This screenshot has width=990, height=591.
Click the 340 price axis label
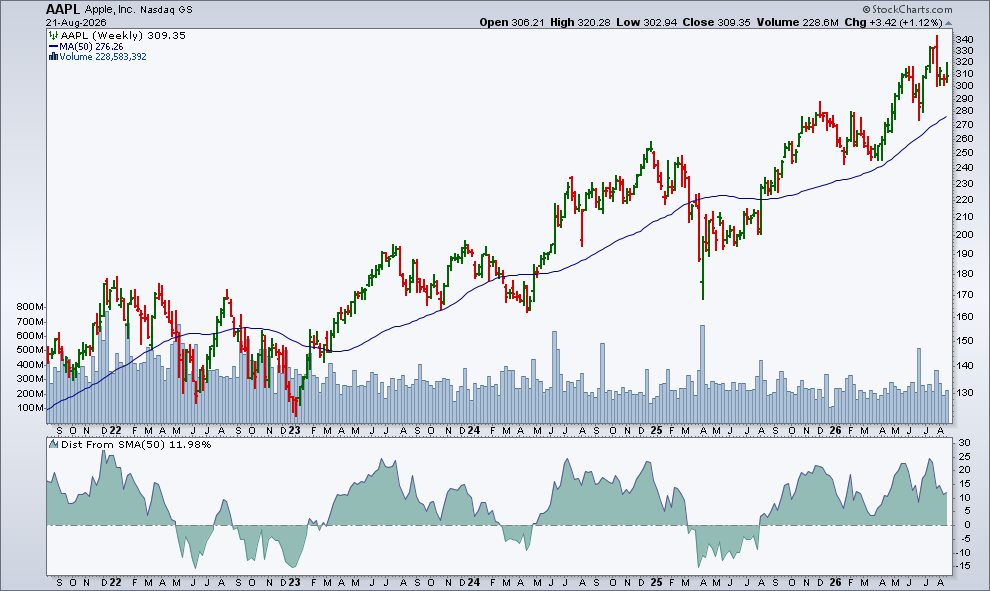(964, 39)
